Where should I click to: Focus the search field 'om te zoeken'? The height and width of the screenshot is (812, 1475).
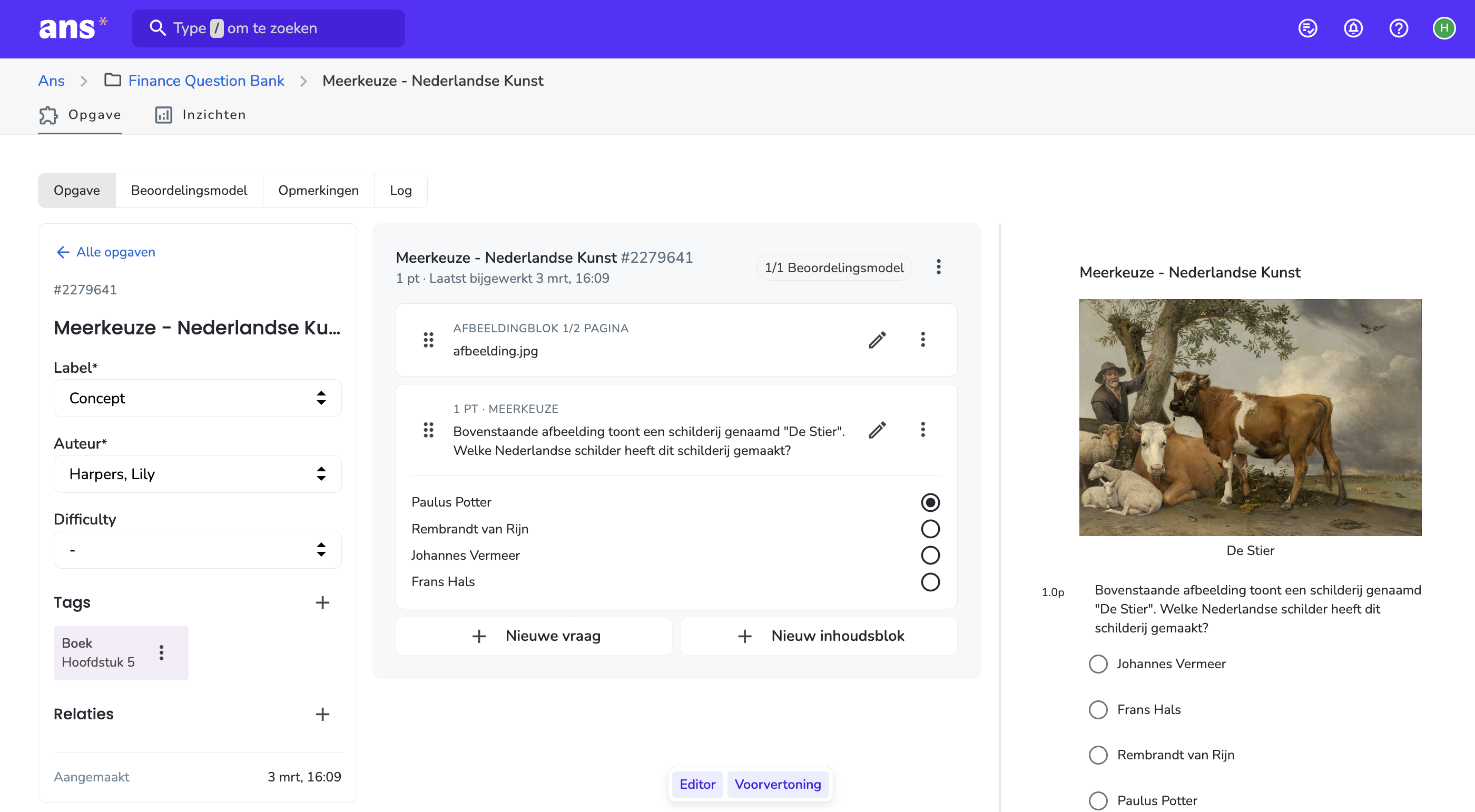268,28
